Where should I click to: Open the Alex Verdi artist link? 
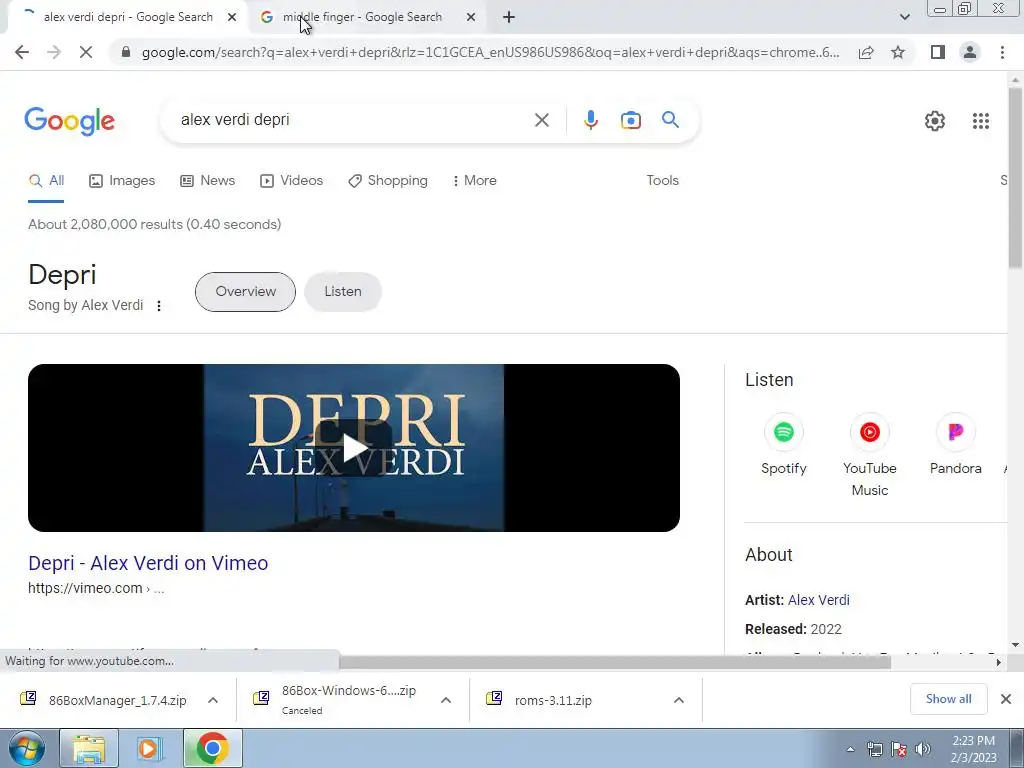[x=819, y=600]
